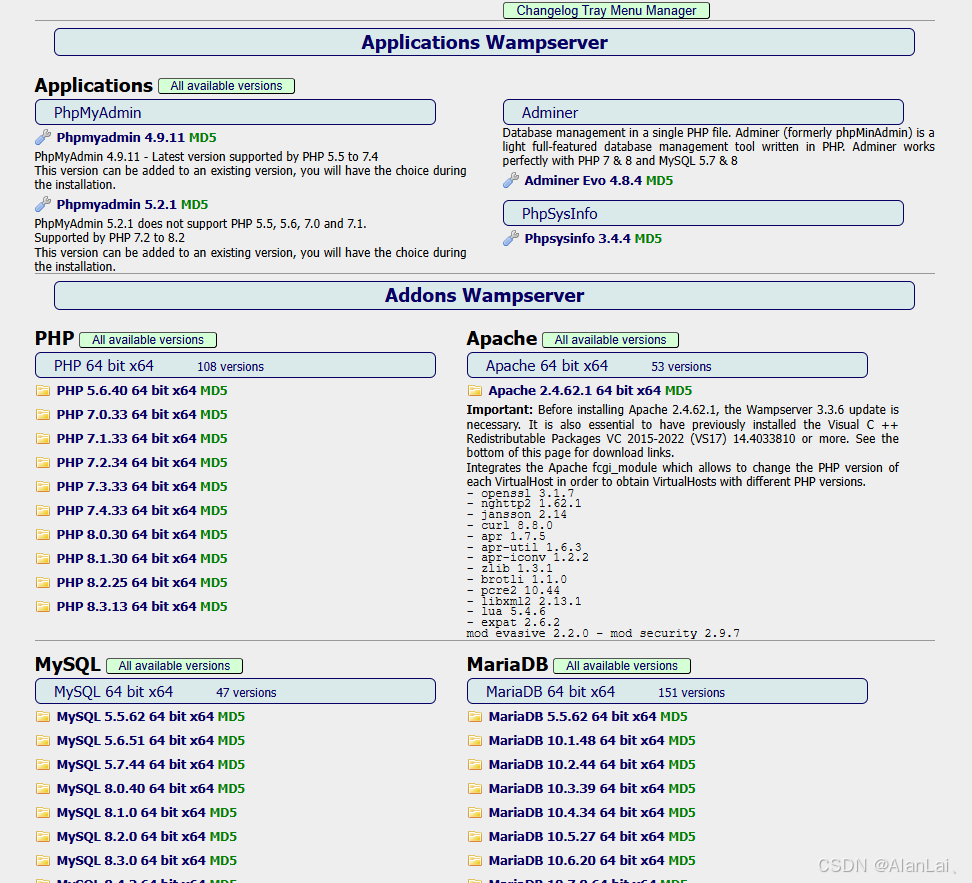Screen dimensions: 972x883
Task: Click folder icon for PHP 7.3.33
Action: click(x=43, y=487)
